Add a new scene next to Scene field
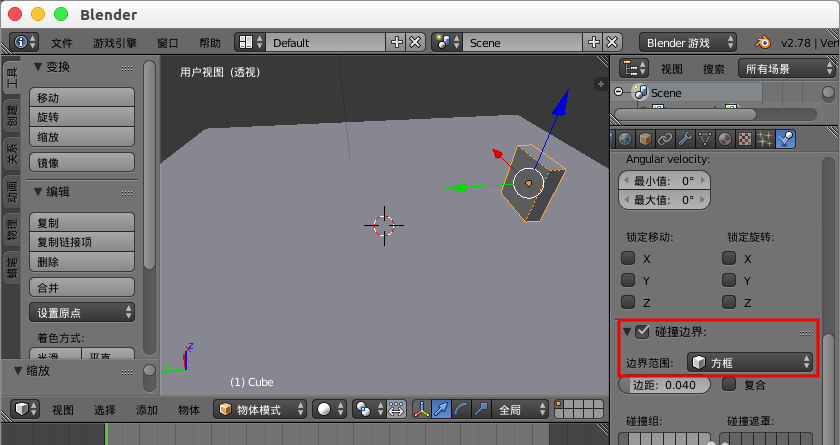 [594, 42]
